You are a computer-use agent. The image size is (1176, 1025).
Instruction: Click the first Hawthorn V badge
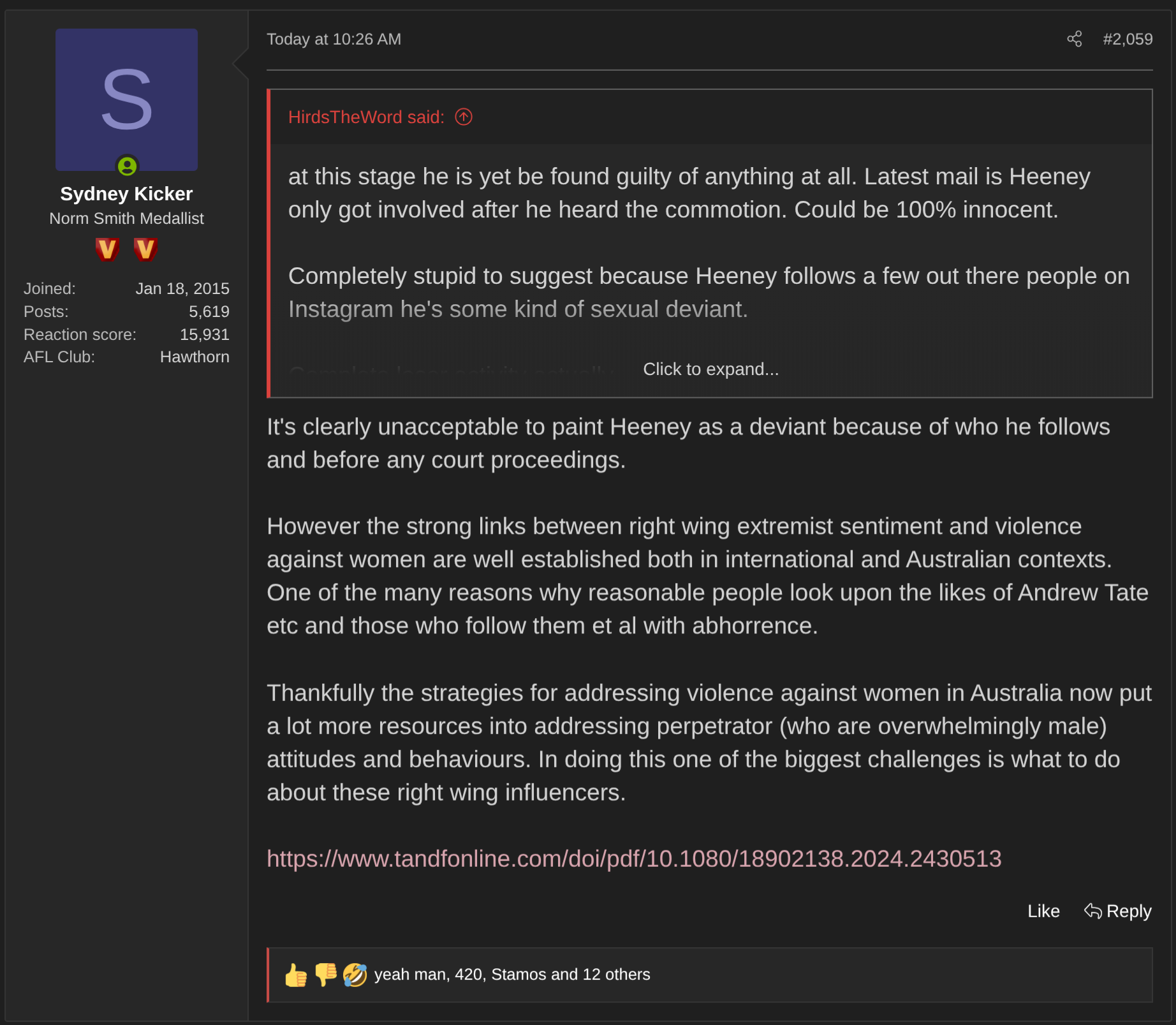coord(107,249)
